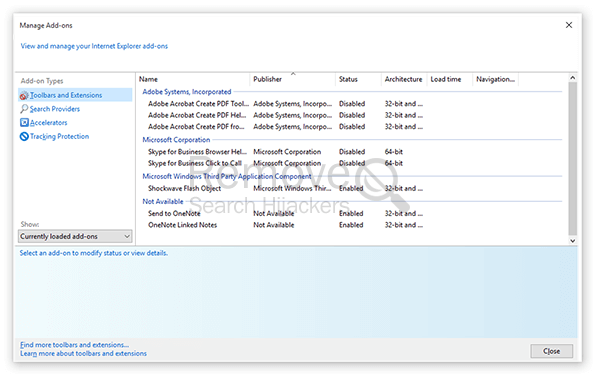
Task: Click Enabled status of Send to OneNote
Action: pos(351,213)
